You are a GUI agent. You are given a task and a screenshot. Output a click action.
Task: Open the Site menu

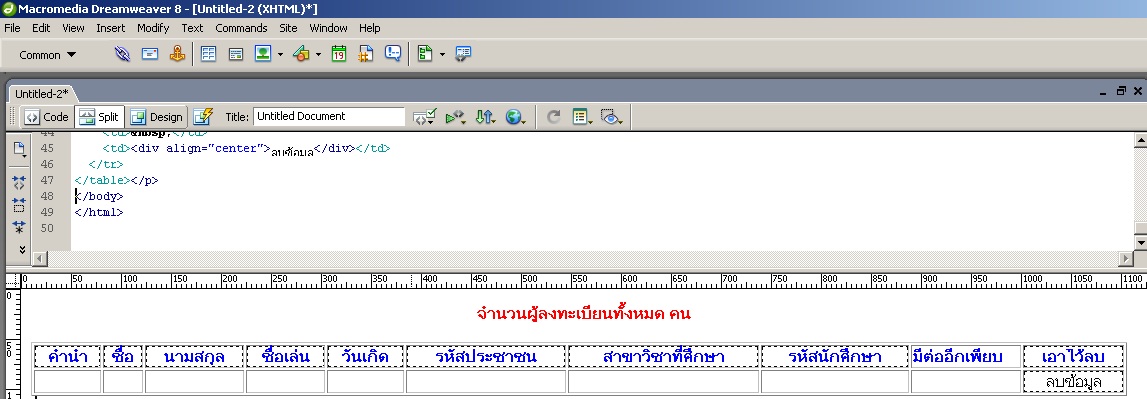(288, 28)
